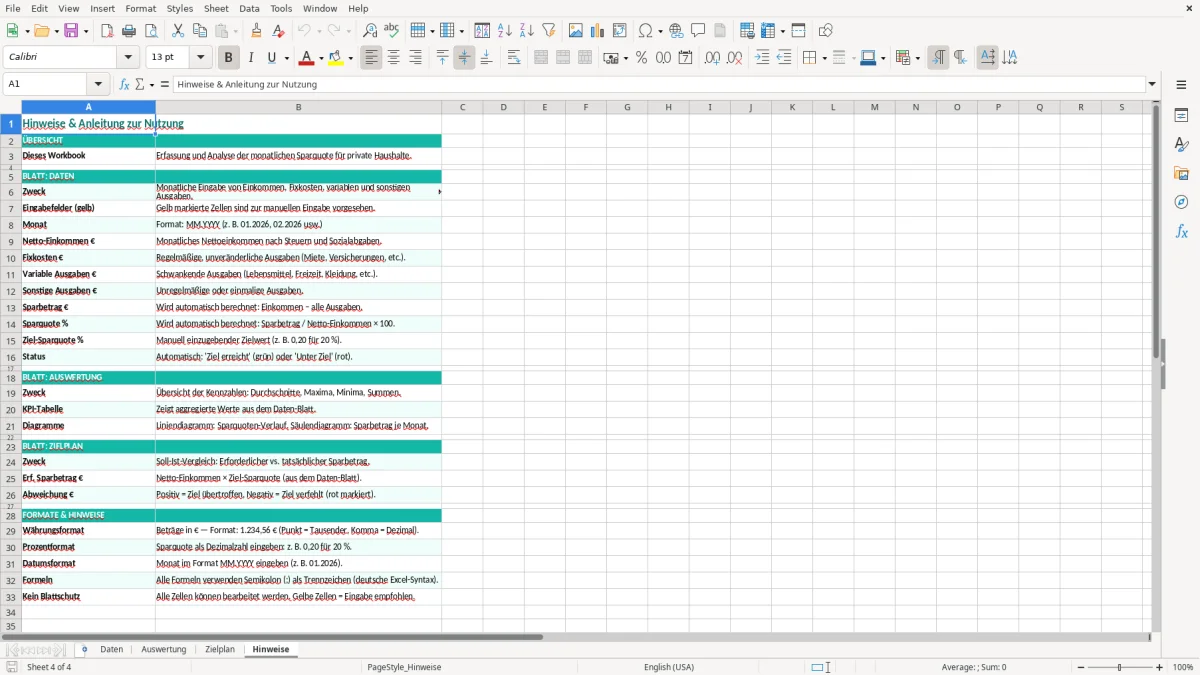
Task: Open font color dropdown arrow
Action: 320,58
